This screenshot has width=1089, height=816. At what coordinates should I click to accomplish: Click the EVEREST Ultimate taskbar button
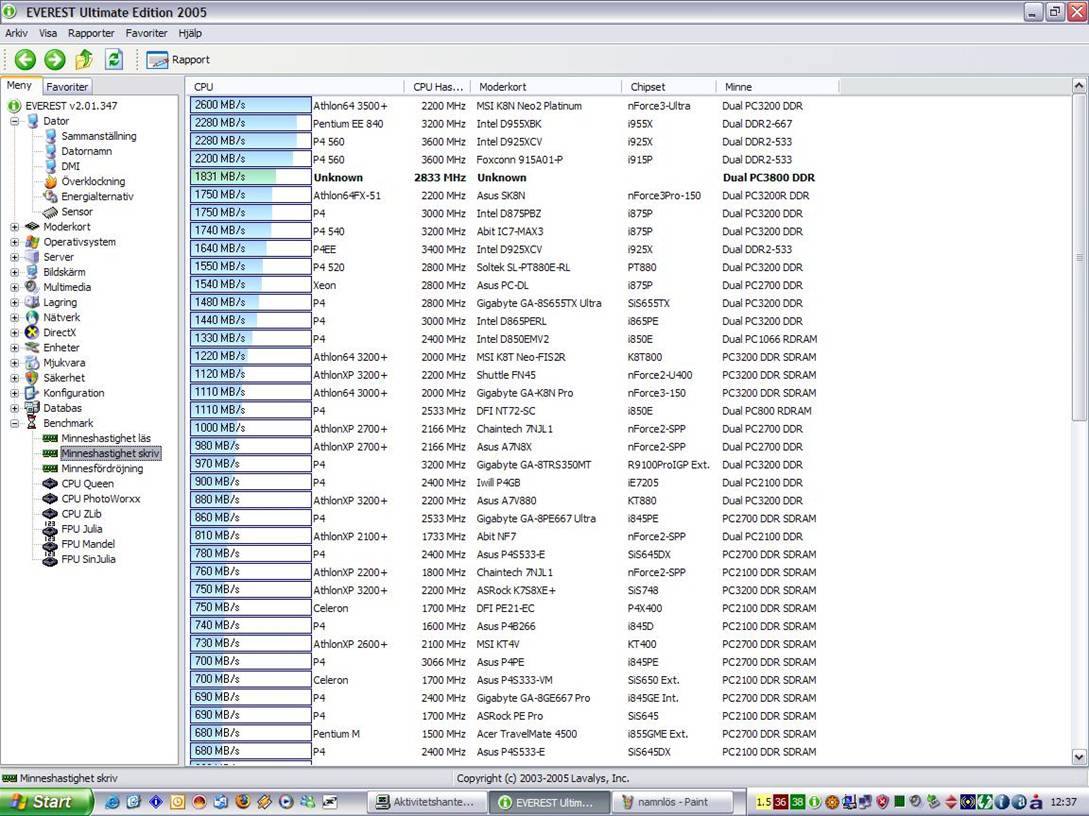click(549, 802)
